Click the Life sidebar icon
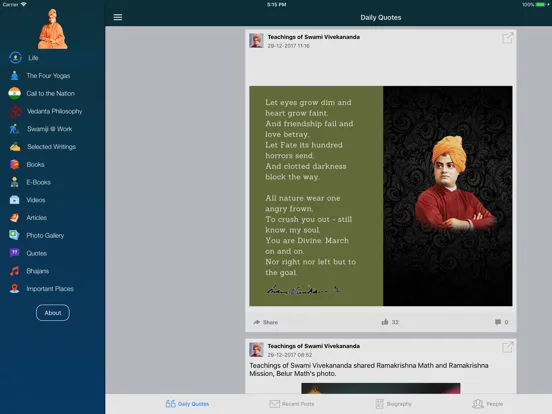The width and height of the screenshot is (552, 414). coord(15,58)
